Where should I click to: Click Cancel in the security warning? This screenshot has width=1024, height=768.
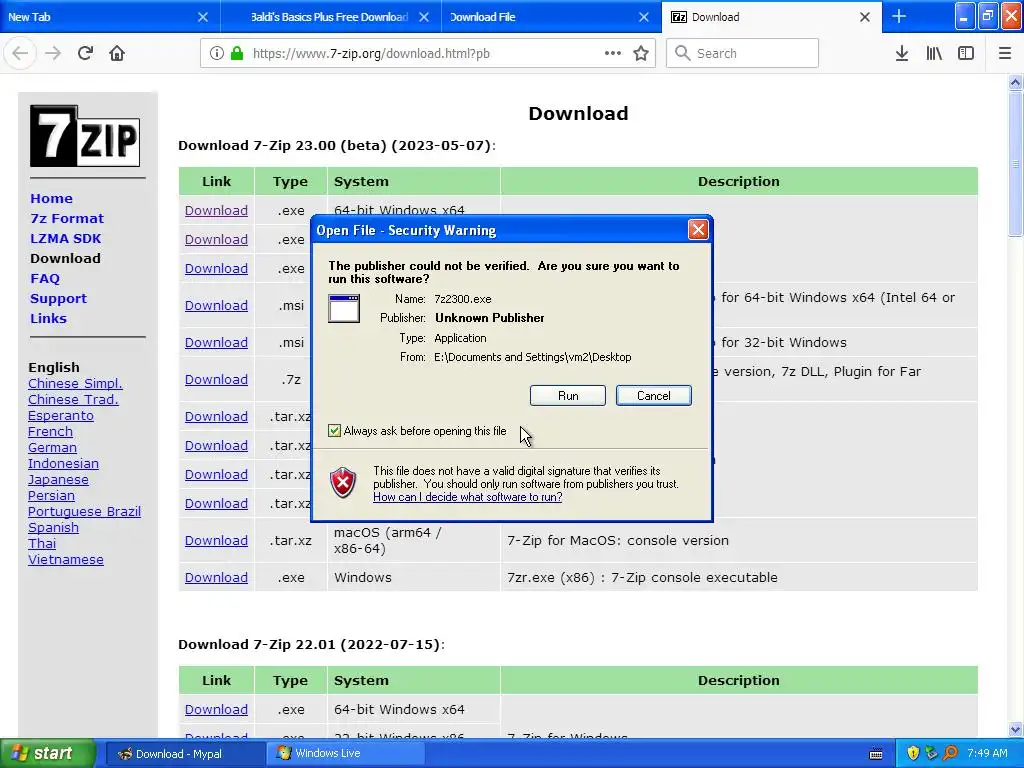pos(654,396)
